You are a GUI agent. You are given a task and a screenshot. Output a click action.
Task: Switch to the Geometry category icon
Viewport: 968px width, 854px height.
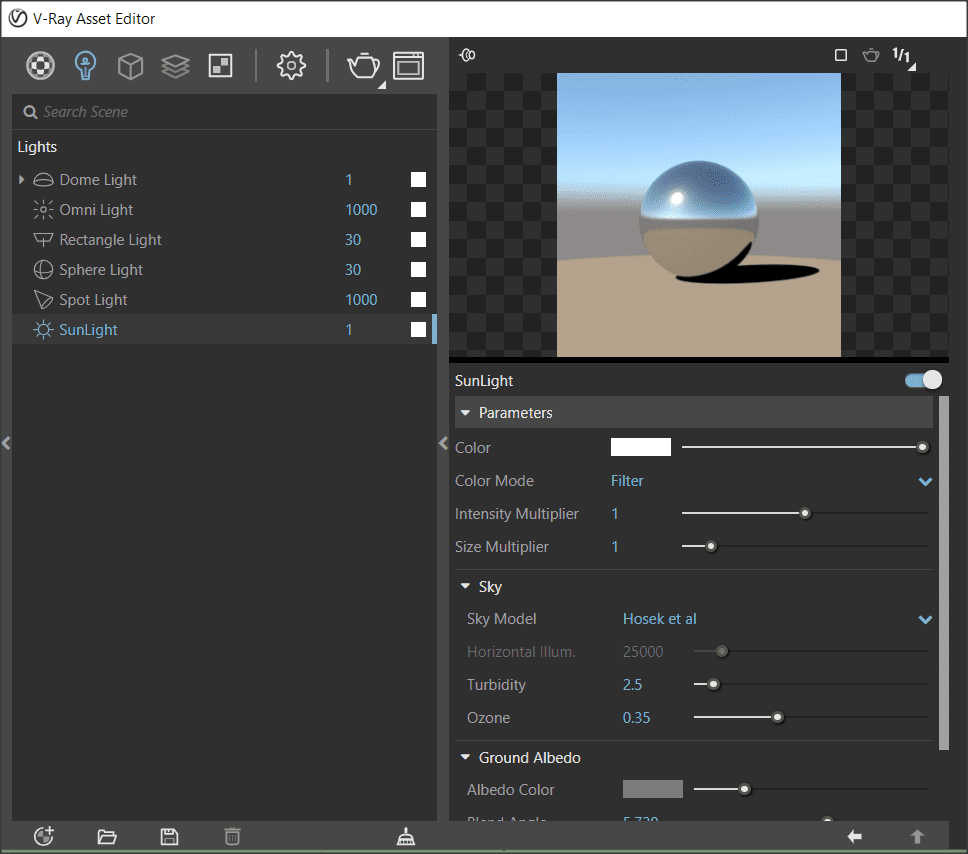point(131,66)
